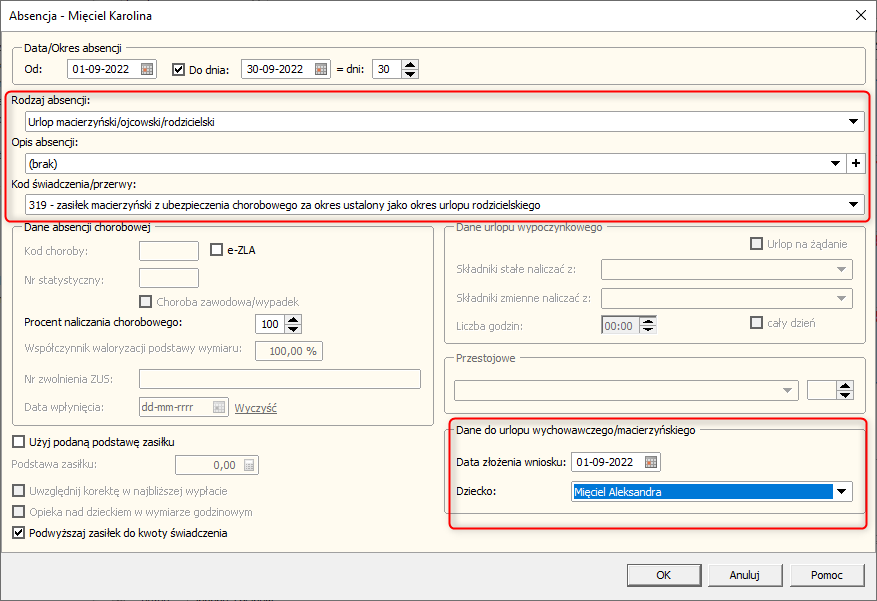The height and width of the screenshot is (601, 877).
Task: Click Współczynnik waloryzacji podstawy wymiaru field
Action: tap(289, 351)
